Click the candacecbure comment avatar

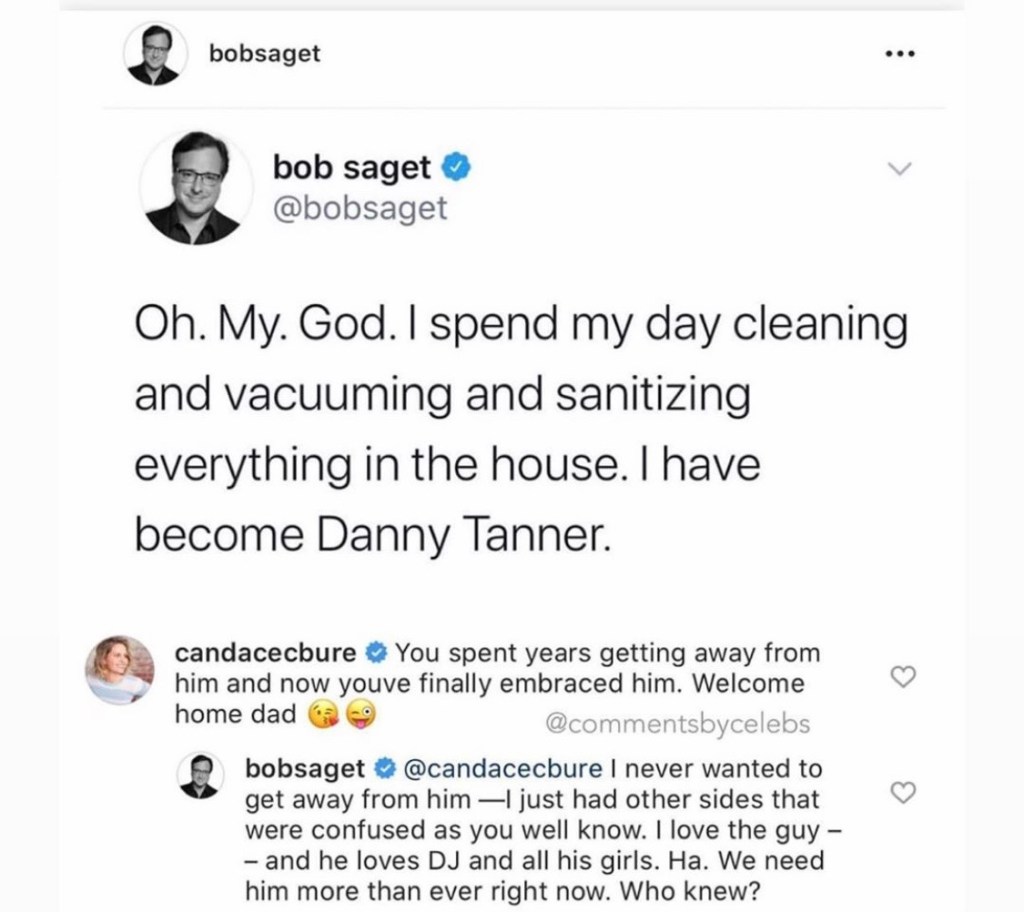(x=122, y=666)
